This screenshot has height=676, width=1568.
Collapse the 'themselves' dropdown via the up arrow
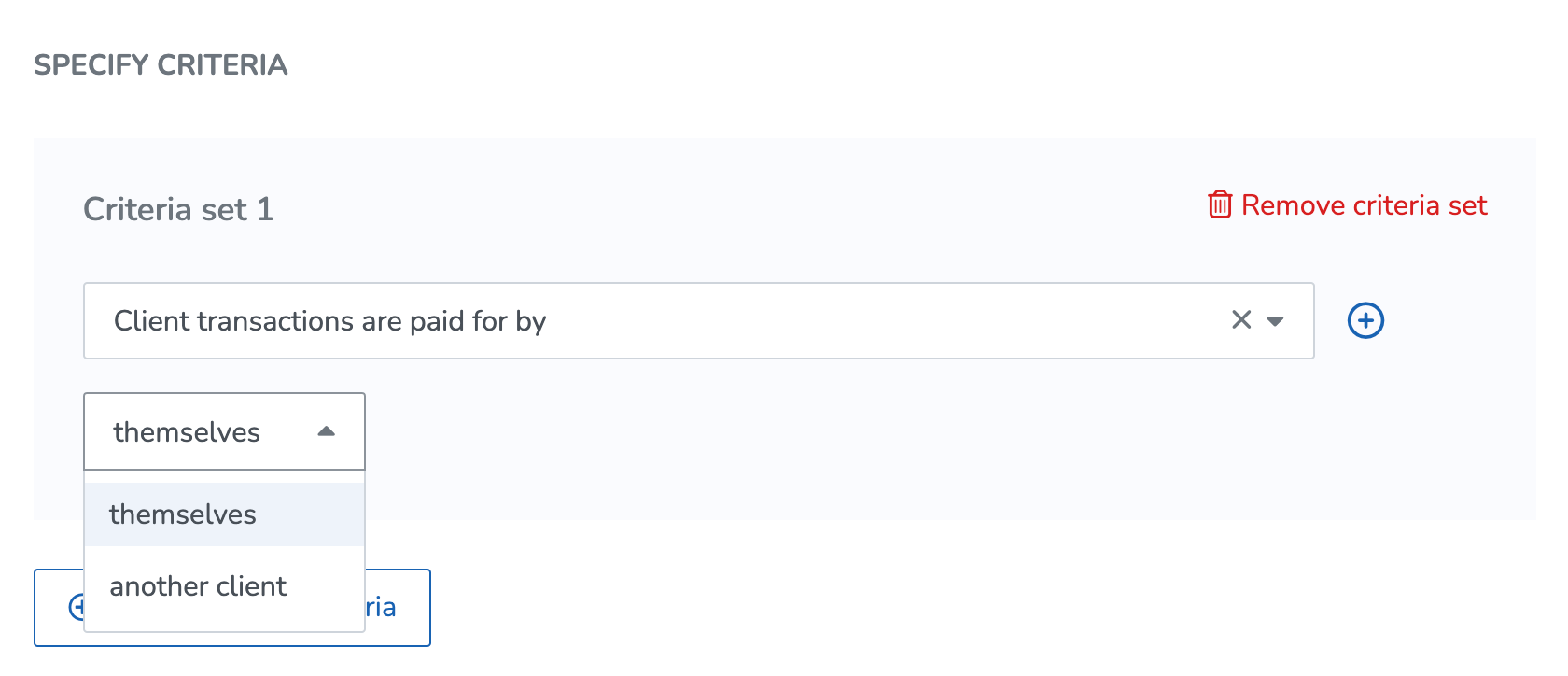tap(326, 431)
